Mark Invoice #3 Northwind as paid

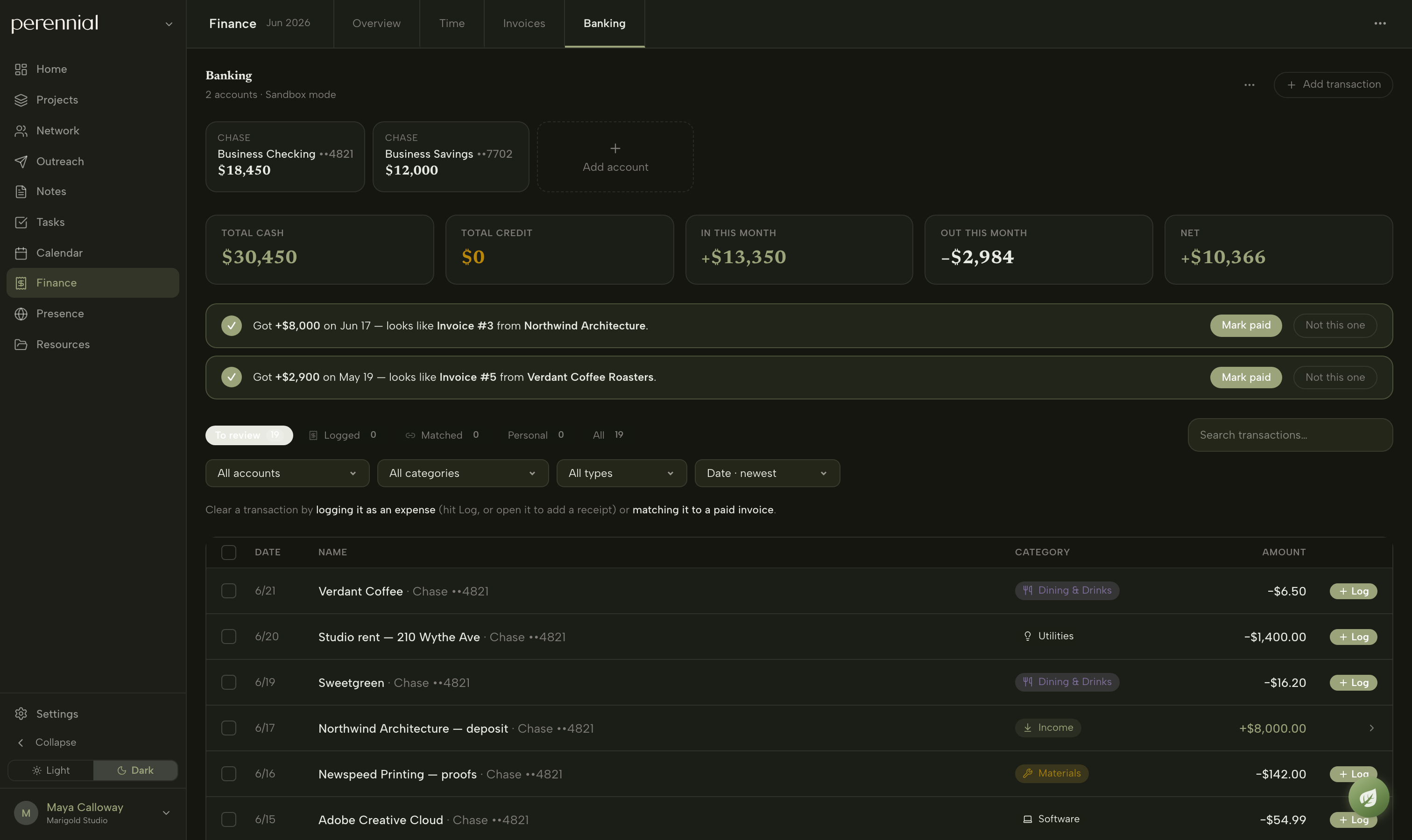[x=1246, y=325]
